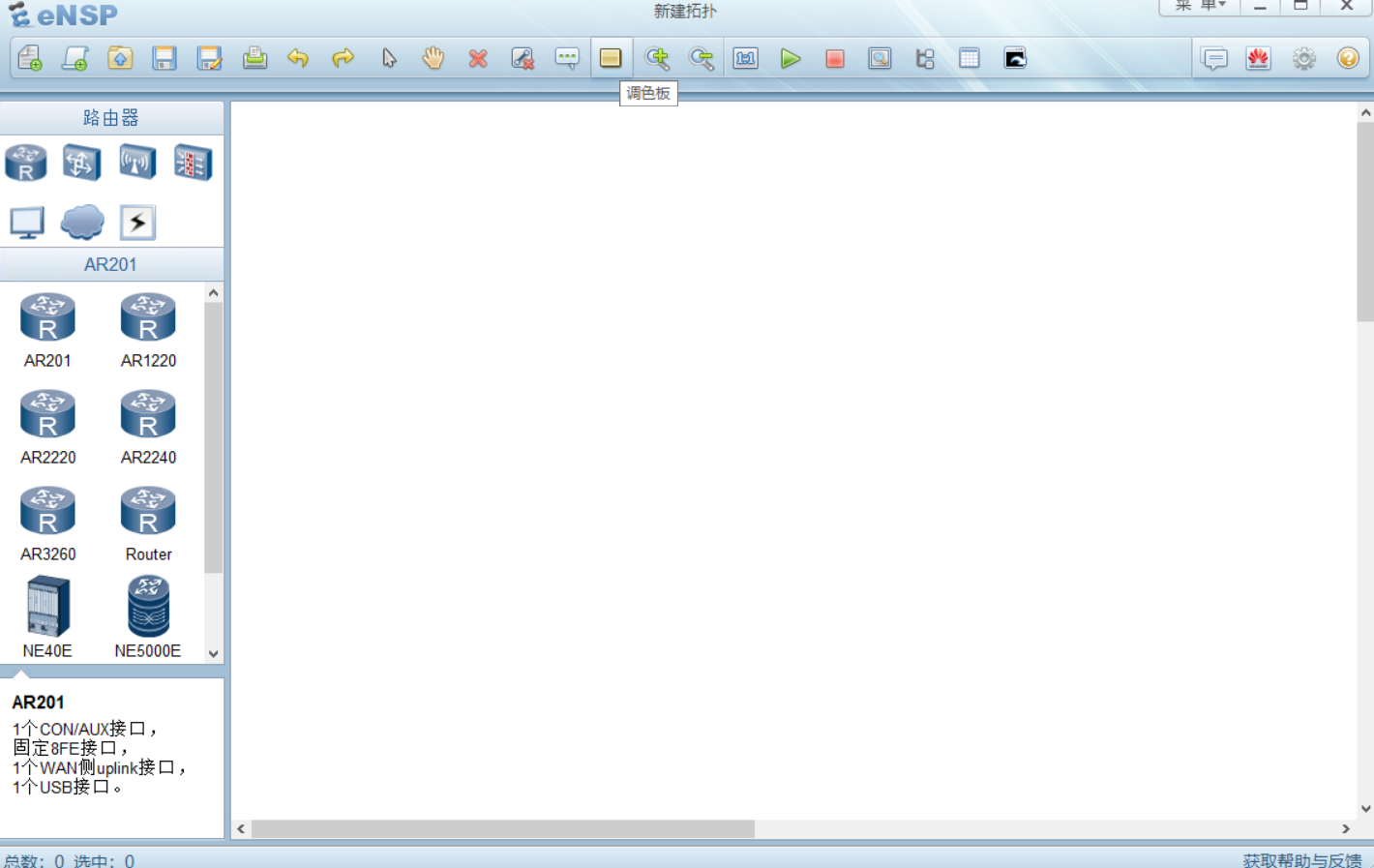The height and width of the screenshot is (868, 1374).
Task: Open the forum chat bubble icon
Action: coord(1214,58)
